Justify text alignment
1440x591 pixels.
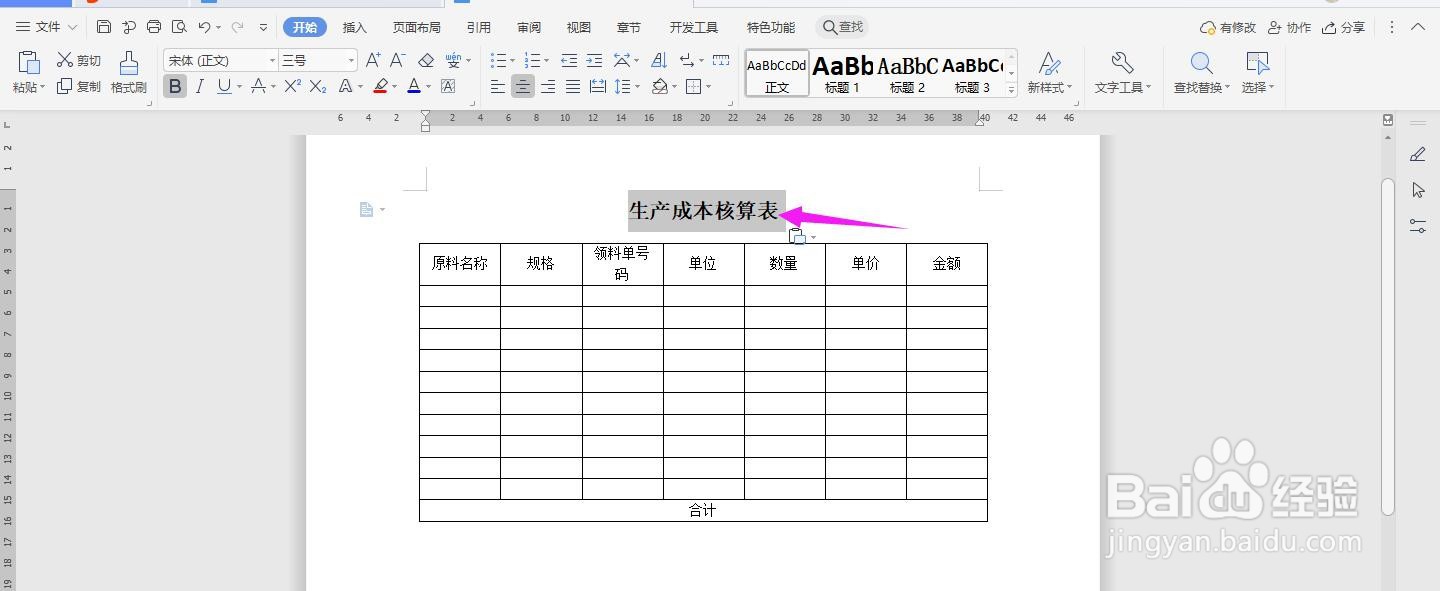(573, 87)
